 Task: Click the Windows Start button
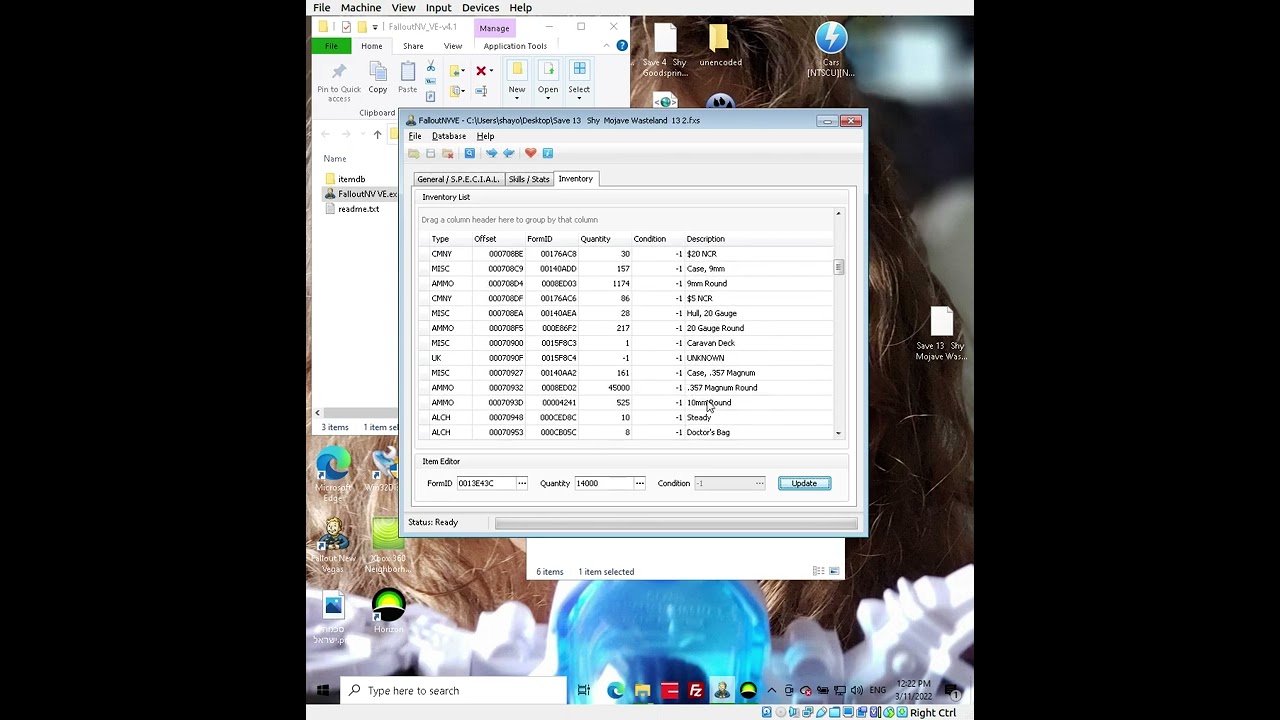tap(323, 690)
